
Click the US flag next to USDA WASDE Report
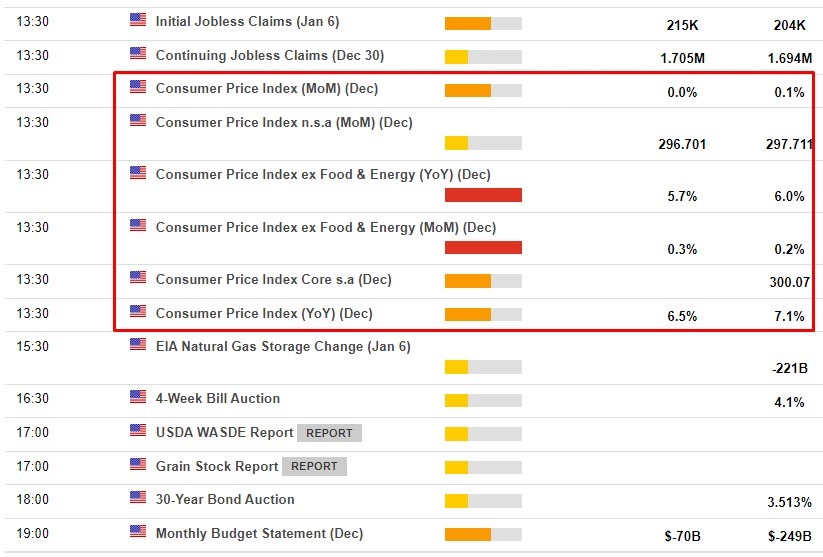pyautogui.click(x=138, y=431)
